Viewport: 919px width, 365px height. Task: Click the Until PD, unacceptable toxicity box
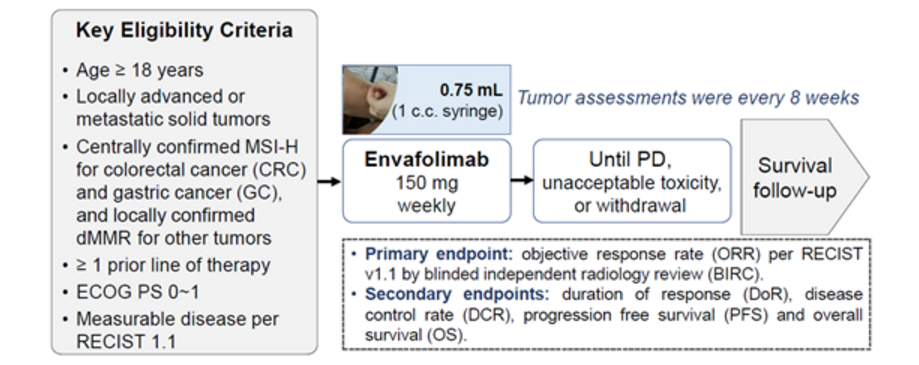pyautogui.click(x=632, y=180)
